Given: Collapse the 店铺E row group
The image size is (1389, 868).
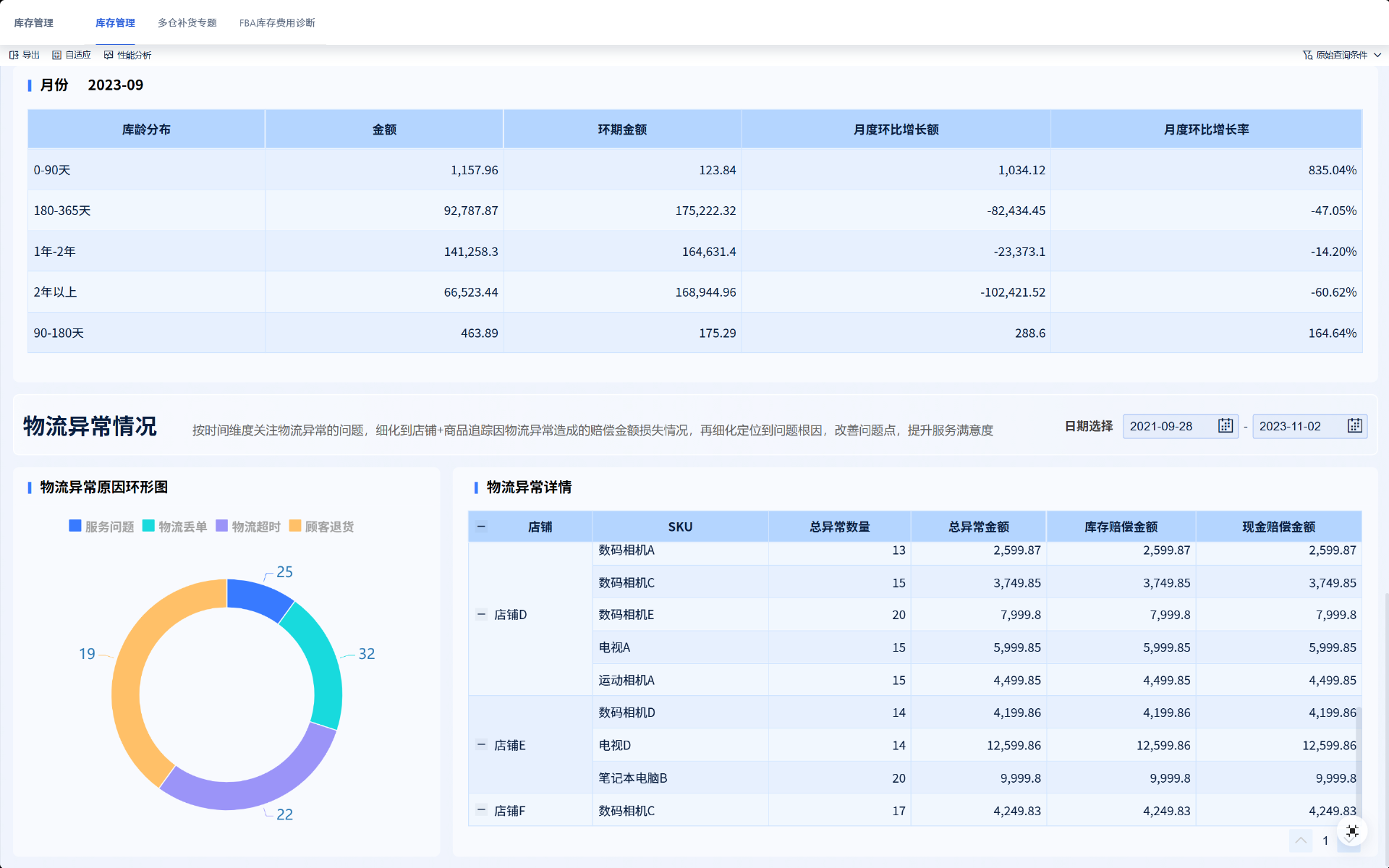Looking at the screenshot, I should 481,744.
